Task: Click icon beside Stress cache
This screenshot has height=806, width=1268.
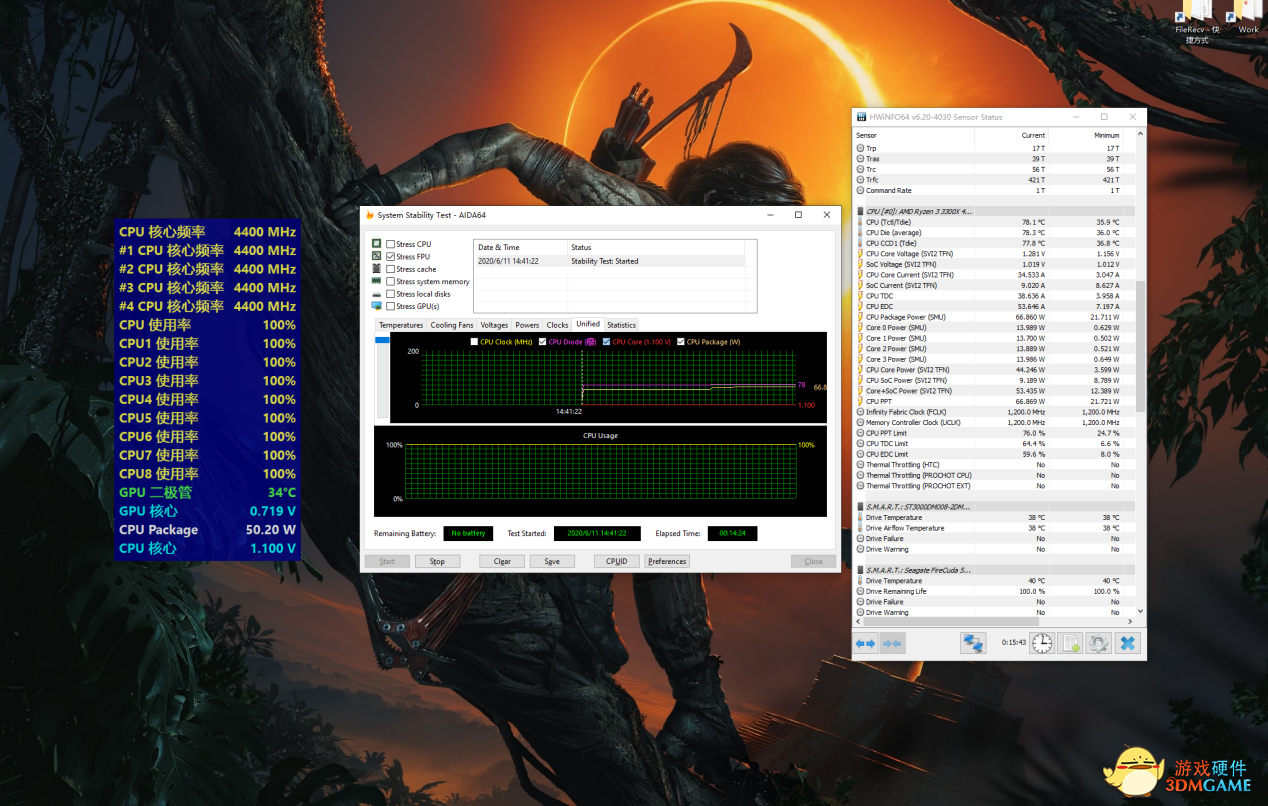Action: (x=376, y=269)
